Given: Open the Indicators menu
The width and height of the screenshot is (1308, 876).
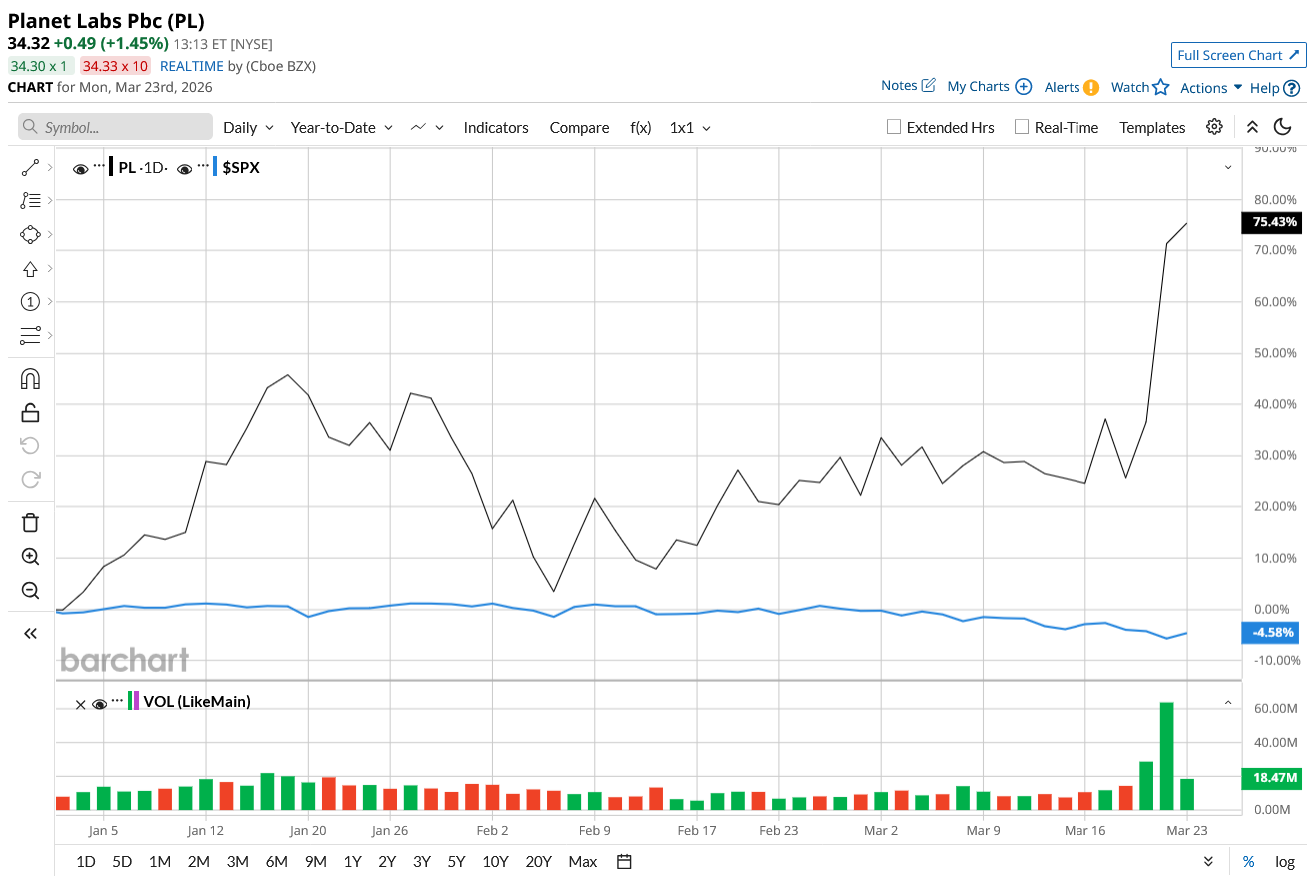Looking at the screenshot, I should point(496,127).
